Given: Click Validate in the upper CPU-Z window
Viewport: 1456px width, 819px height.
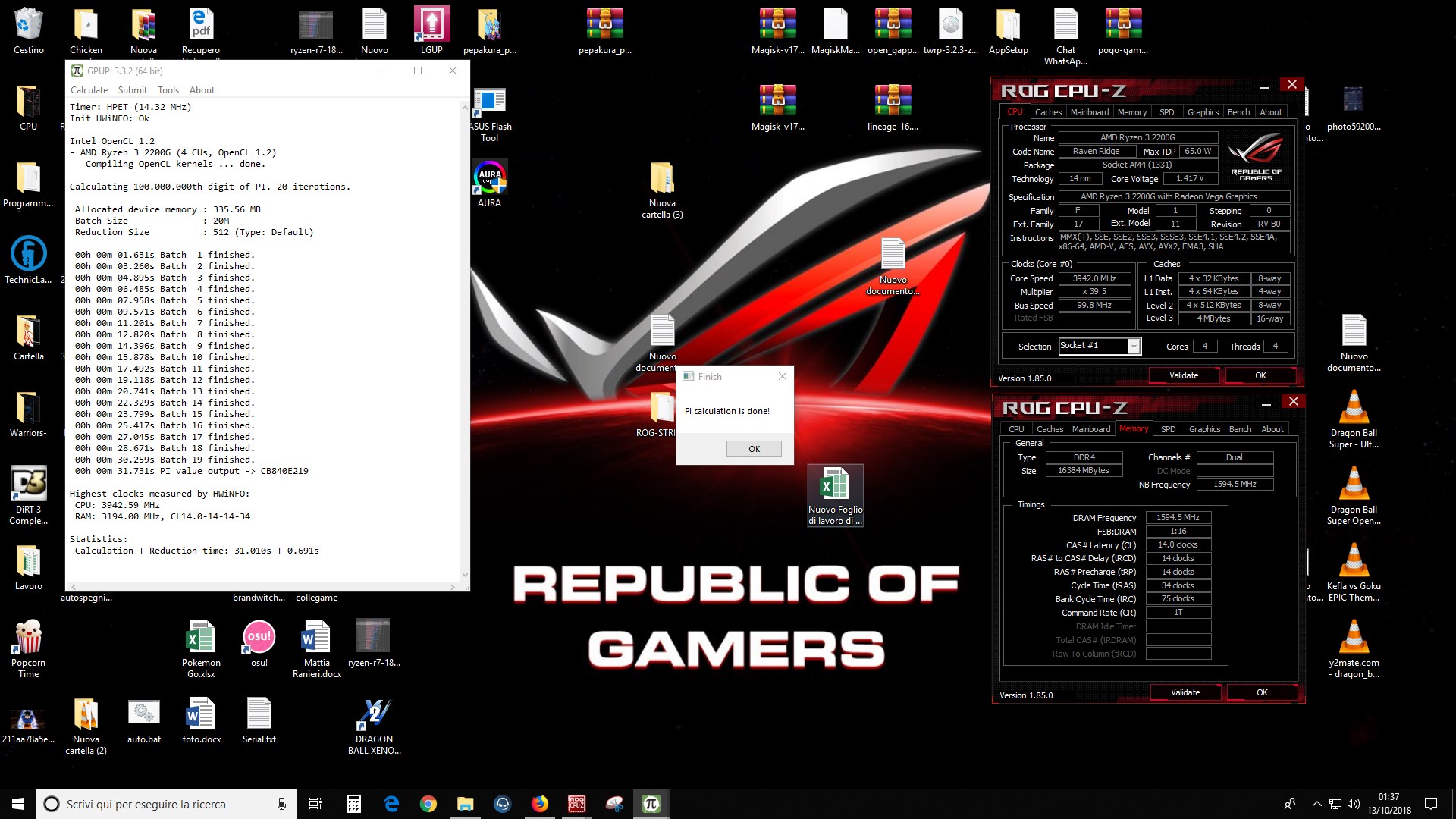Looking at the screenshot, I should click(x=1184, y=375).
